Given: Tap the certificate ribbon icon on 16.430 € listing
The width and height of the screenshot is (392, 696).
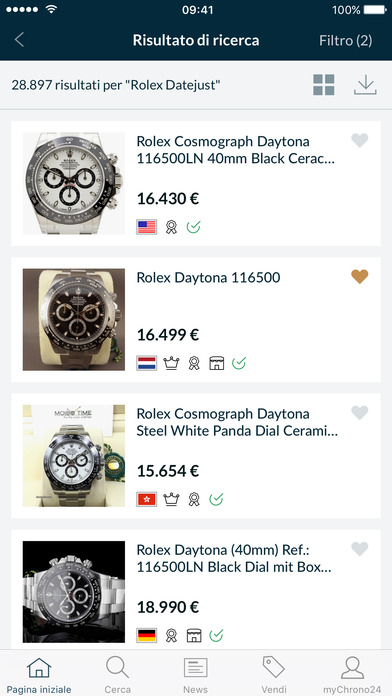Looking at the screenshot, I should (171, 227).
